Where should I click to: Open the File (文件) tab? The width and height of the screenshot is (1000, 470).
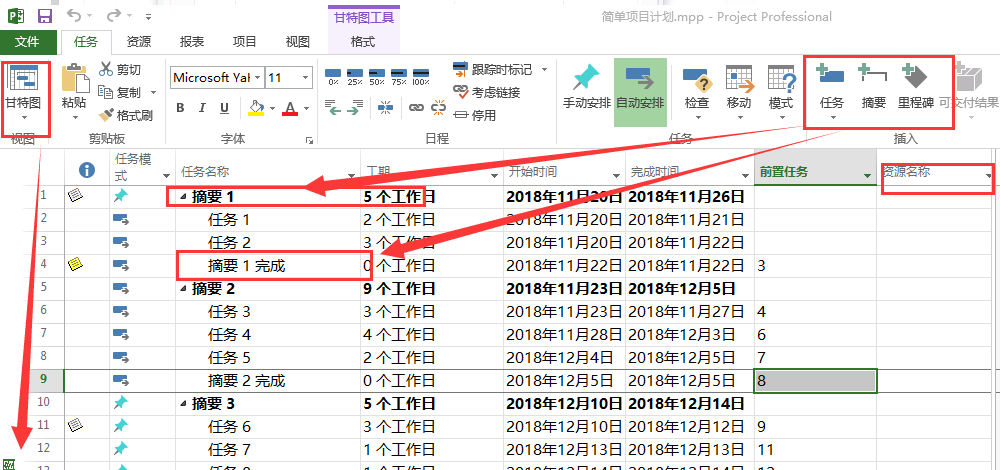point(27,42)
